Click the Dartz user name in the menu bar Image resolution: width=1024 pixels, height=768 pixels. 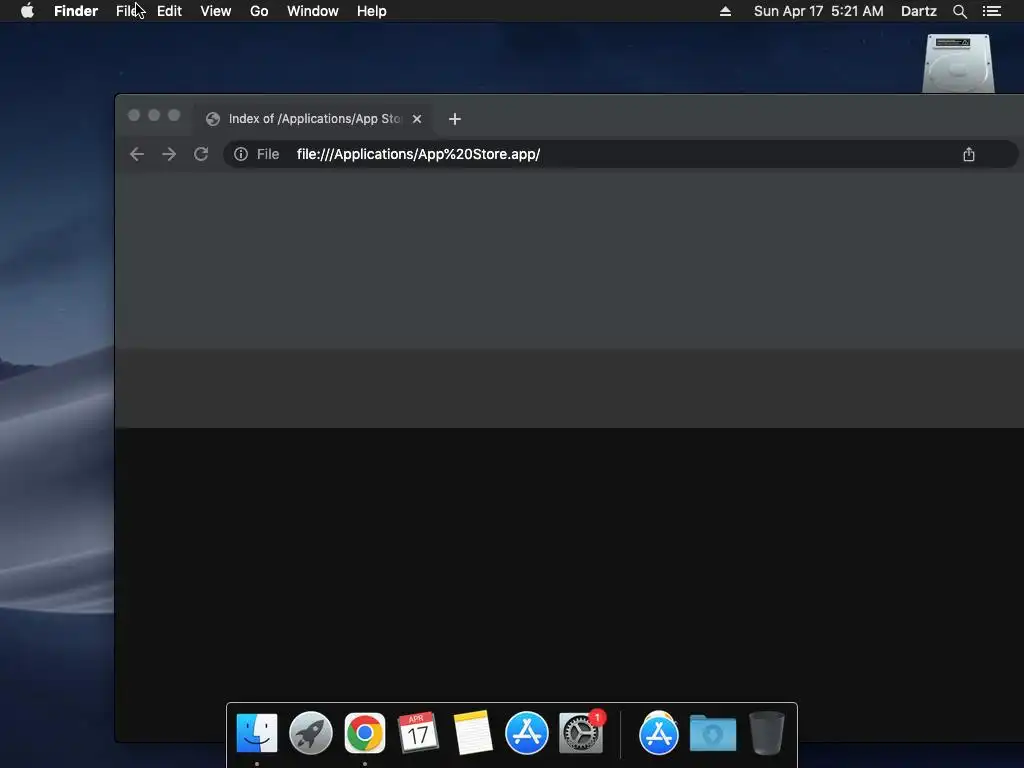918,11
